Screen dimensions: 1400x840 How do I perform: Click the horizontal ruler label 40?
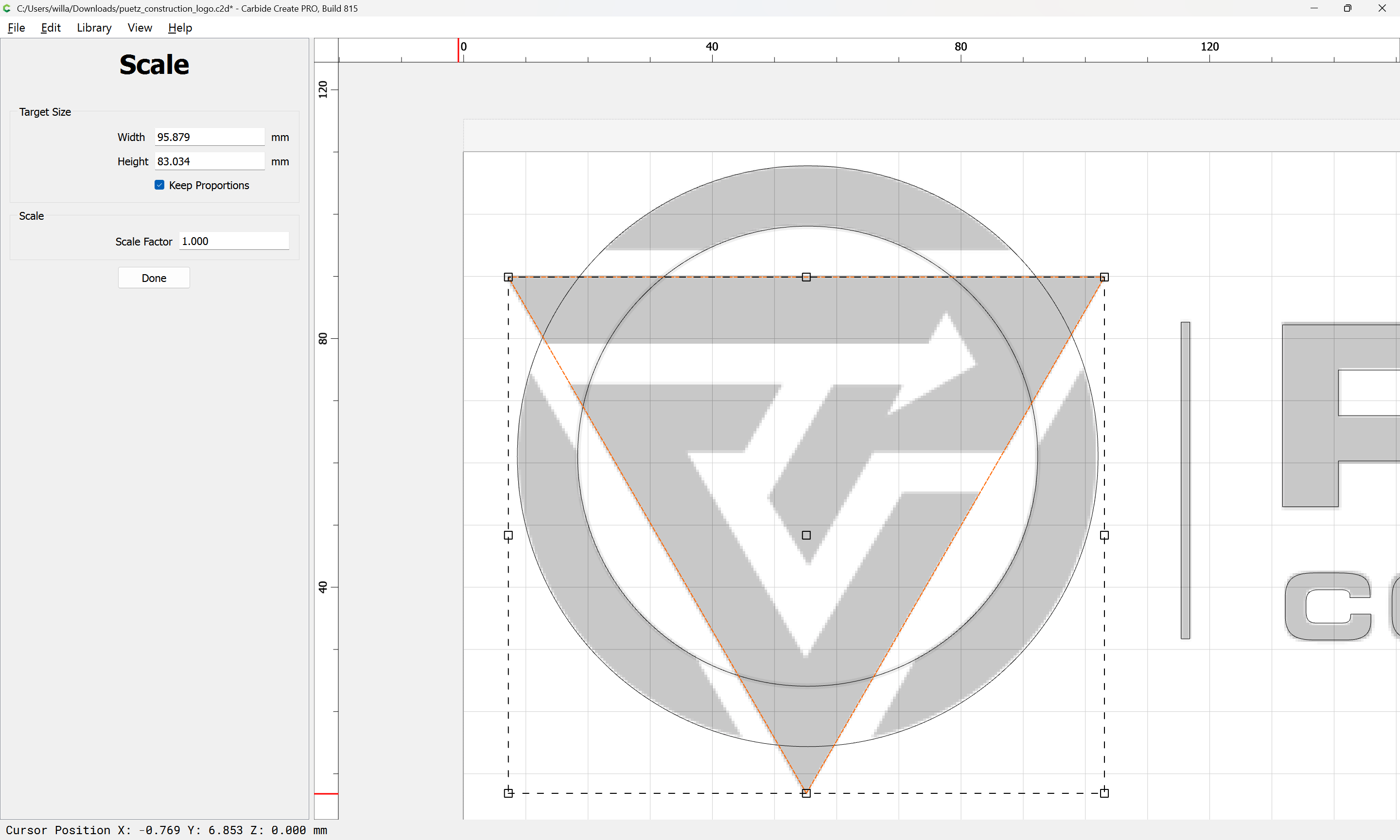[712, 46]
